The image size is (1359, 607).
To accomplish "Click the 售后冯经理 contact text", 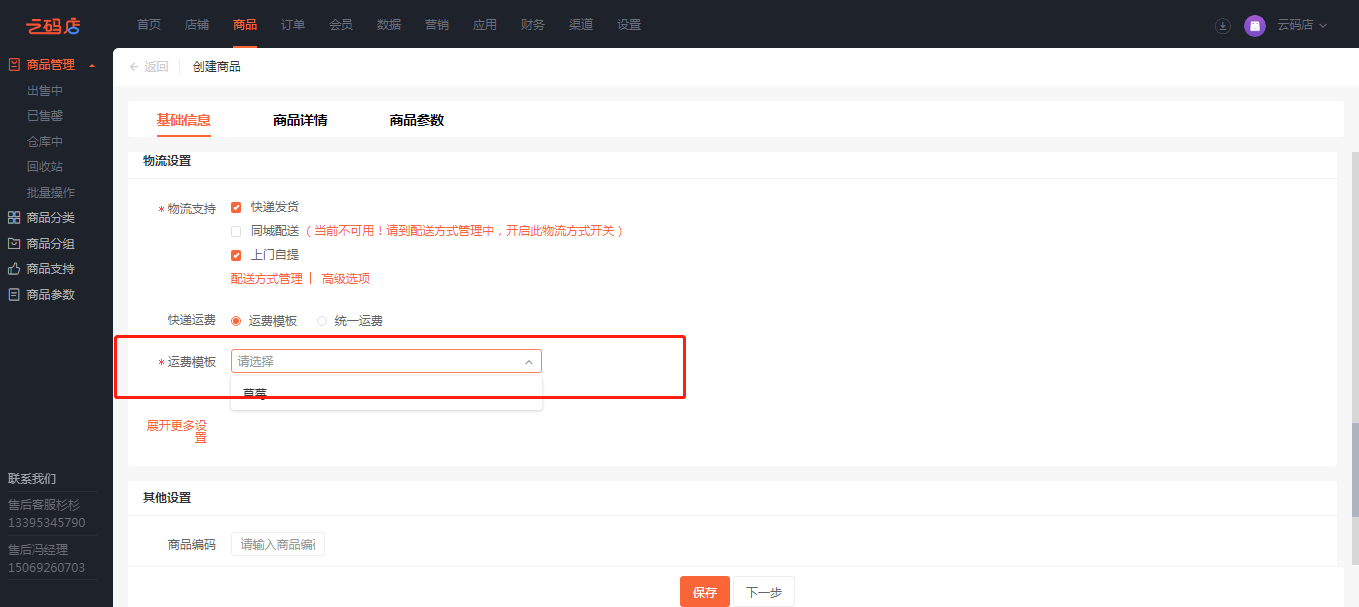I will point(38,550).
